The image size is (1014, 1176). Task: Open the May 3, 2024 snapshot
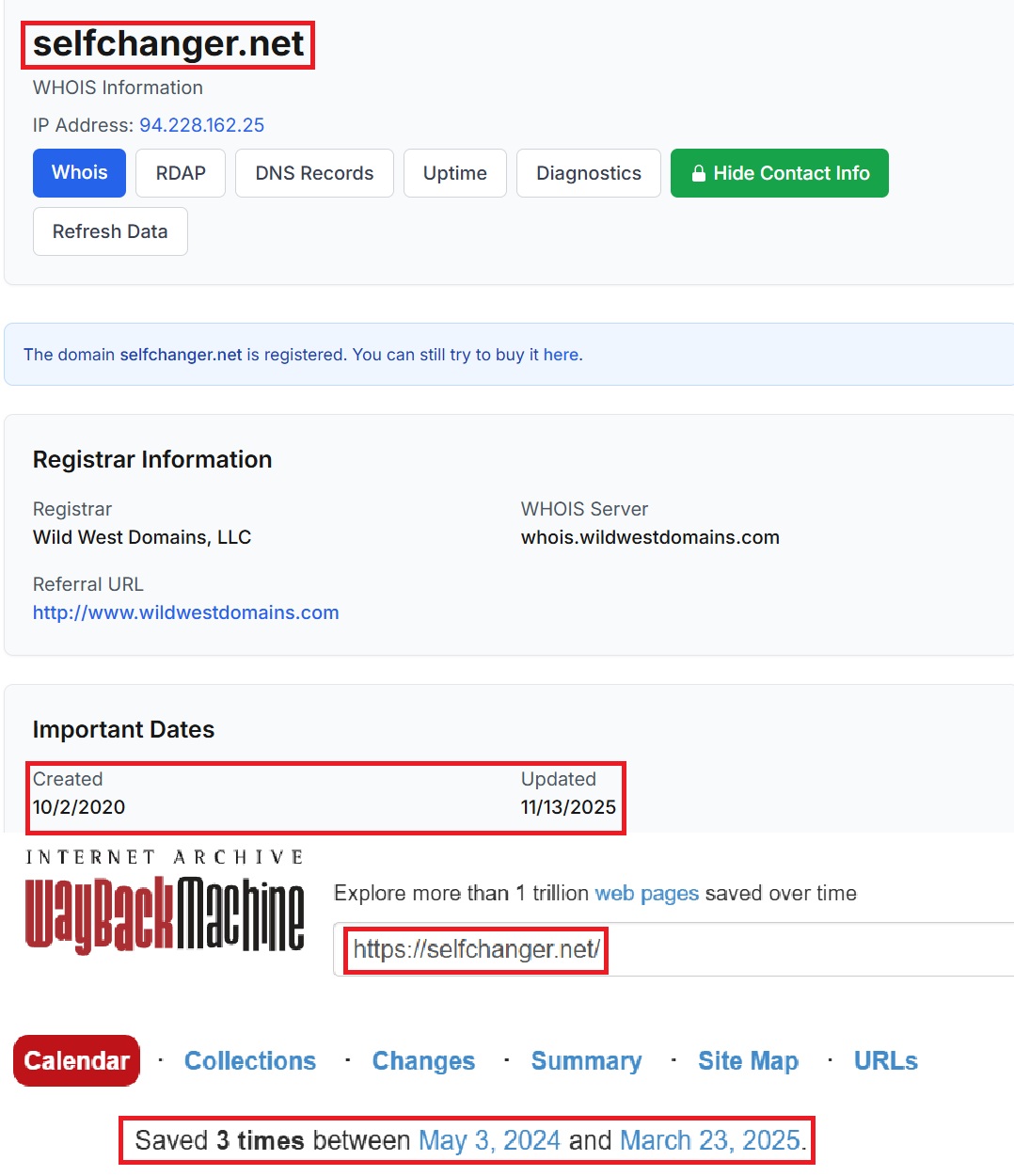pyautogui.click(x=489, y=1139)
